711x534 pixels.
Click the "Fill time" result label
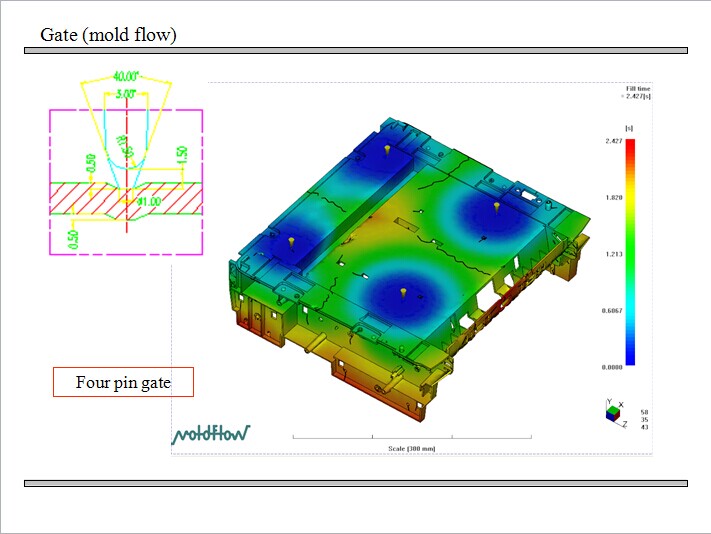[638, 89]
